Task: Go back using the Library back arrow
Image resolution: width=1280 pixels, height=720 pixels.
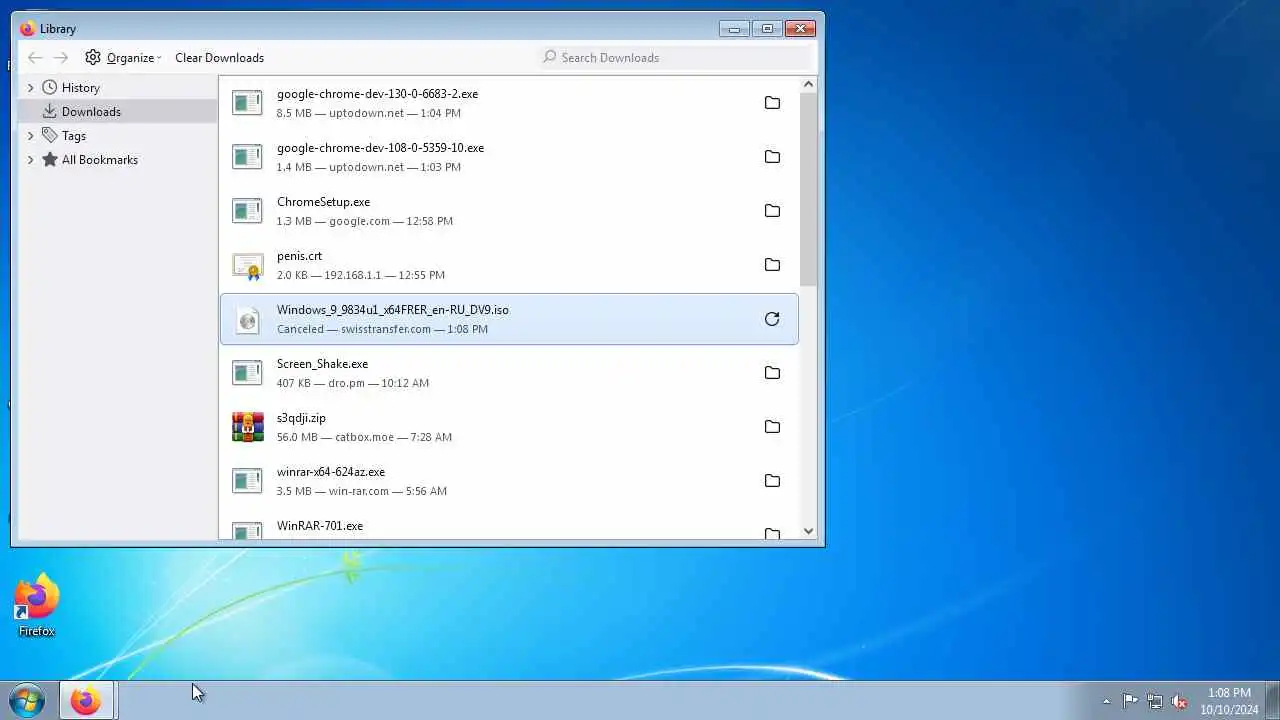Action: click(x=35, y=57)
